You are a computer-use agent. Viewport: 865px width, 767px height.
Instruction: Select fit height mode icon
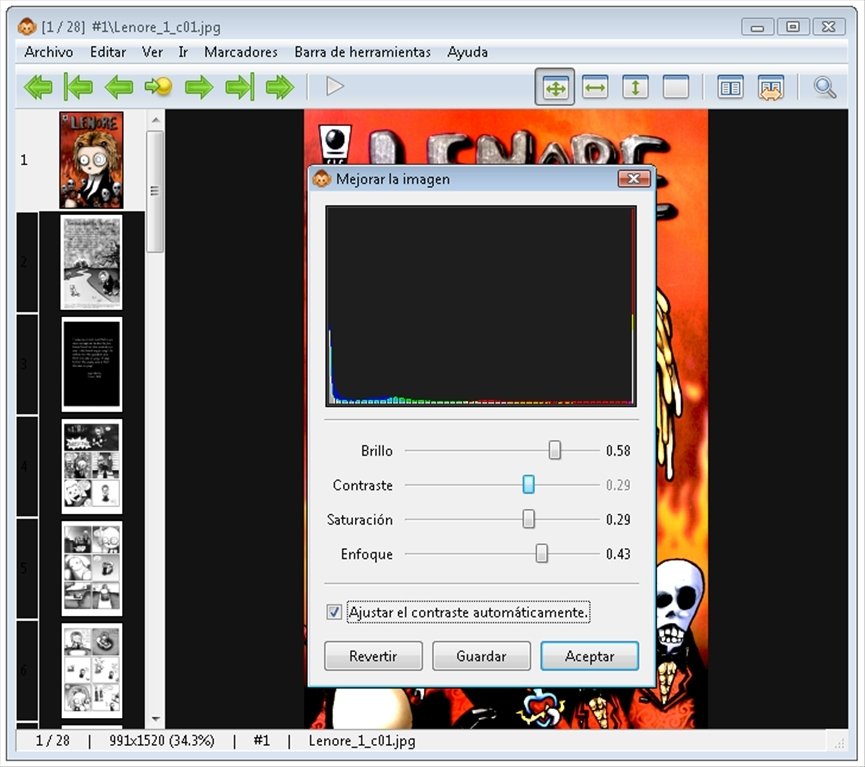635,87
